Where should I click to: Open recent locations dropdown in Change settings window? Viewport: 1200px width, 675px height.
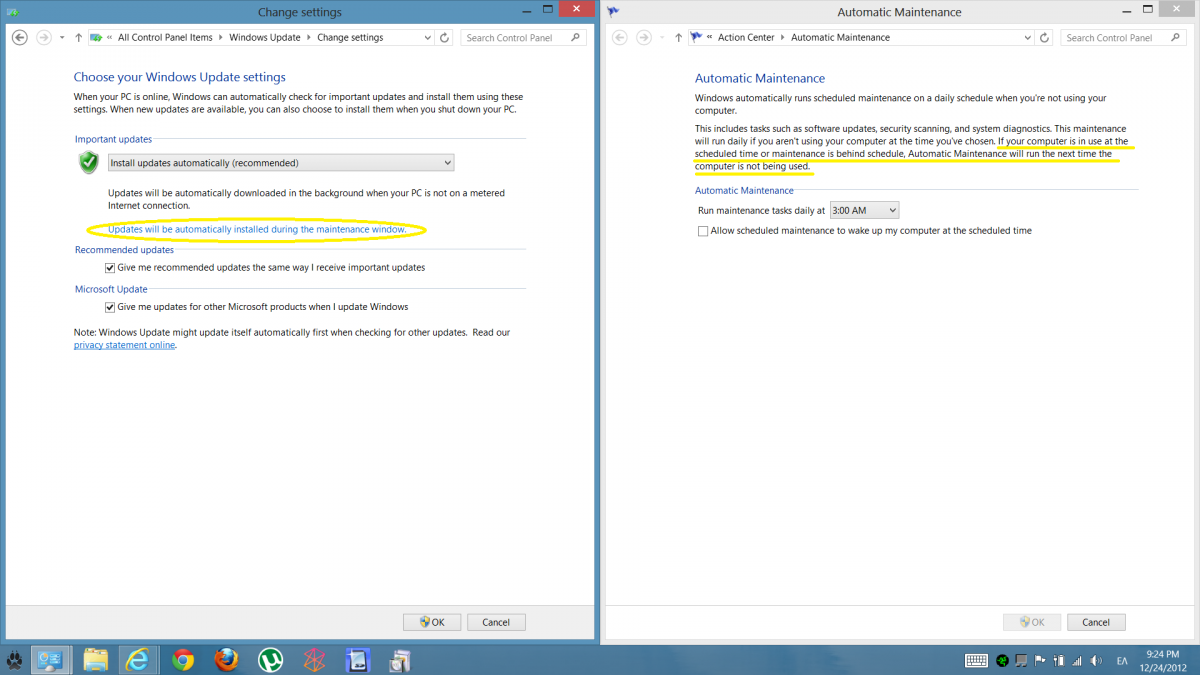(x=62, y=38)
